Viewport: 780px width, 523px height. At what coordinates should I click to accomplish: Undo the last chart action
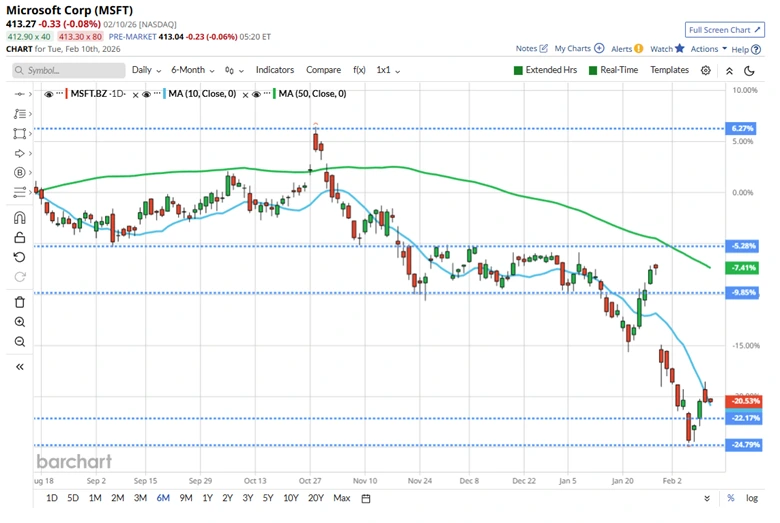coord(19,257)
